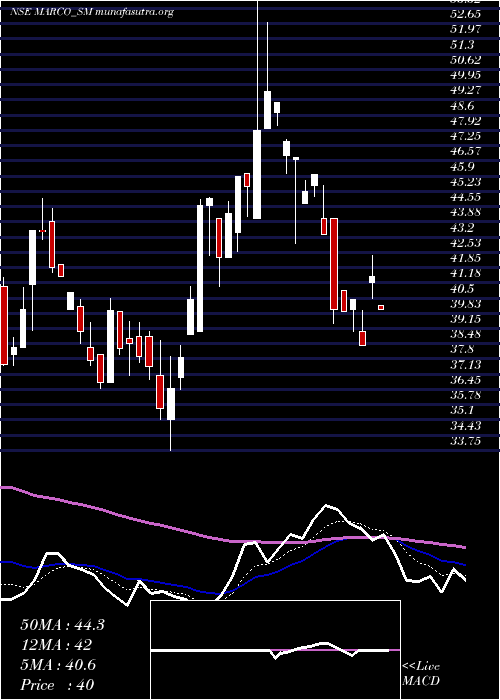
Task: Choose the 45.23 price level text
Action: click(x=465, y=182)
